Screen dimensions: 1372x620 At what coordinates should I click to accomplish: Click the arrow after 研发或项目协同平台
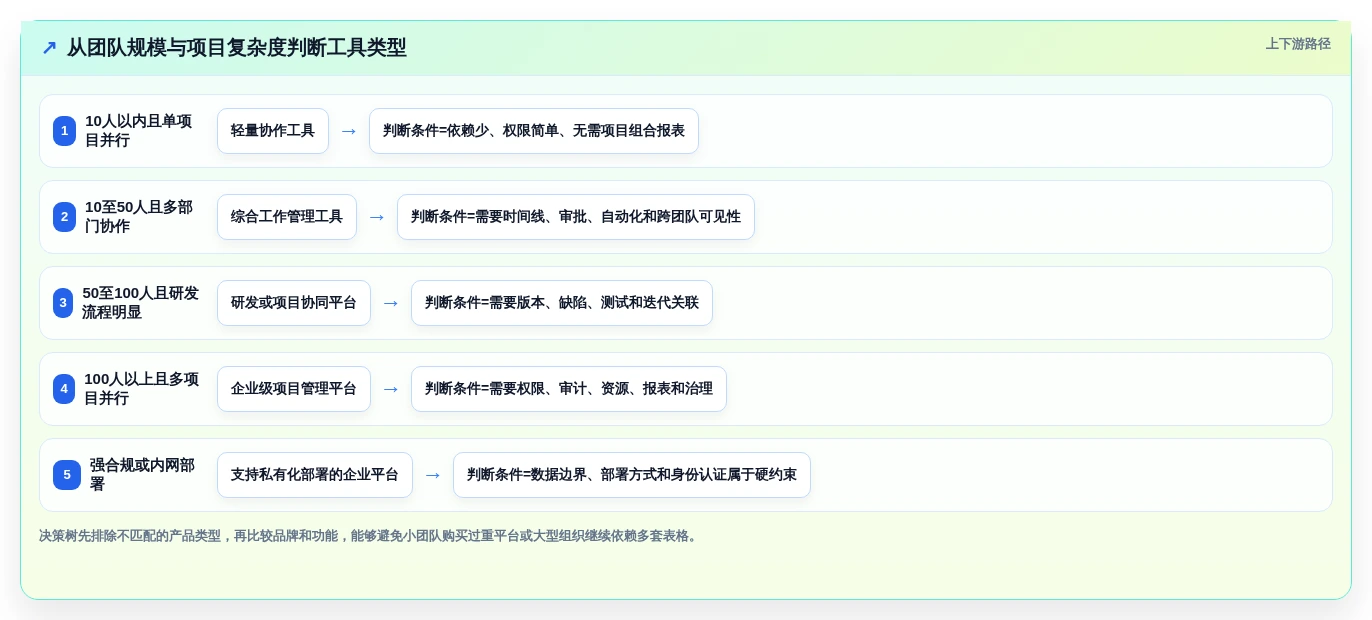[391, 303]
